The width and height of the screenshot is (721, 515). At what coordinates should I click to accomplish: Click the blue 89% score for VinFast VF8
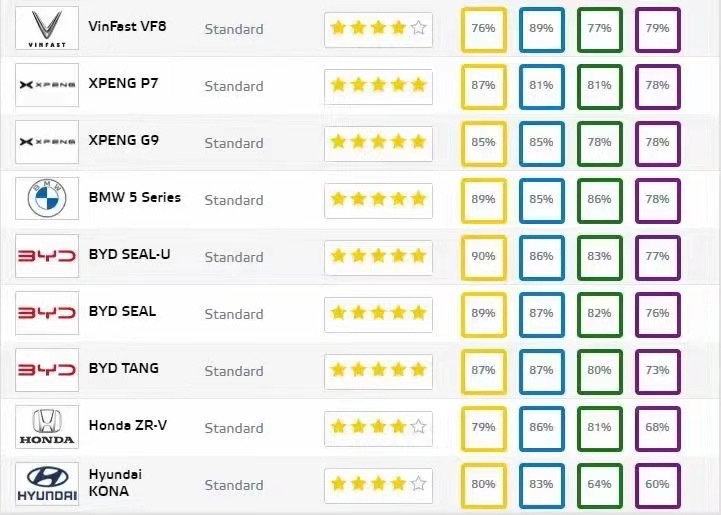coord(542,30)
